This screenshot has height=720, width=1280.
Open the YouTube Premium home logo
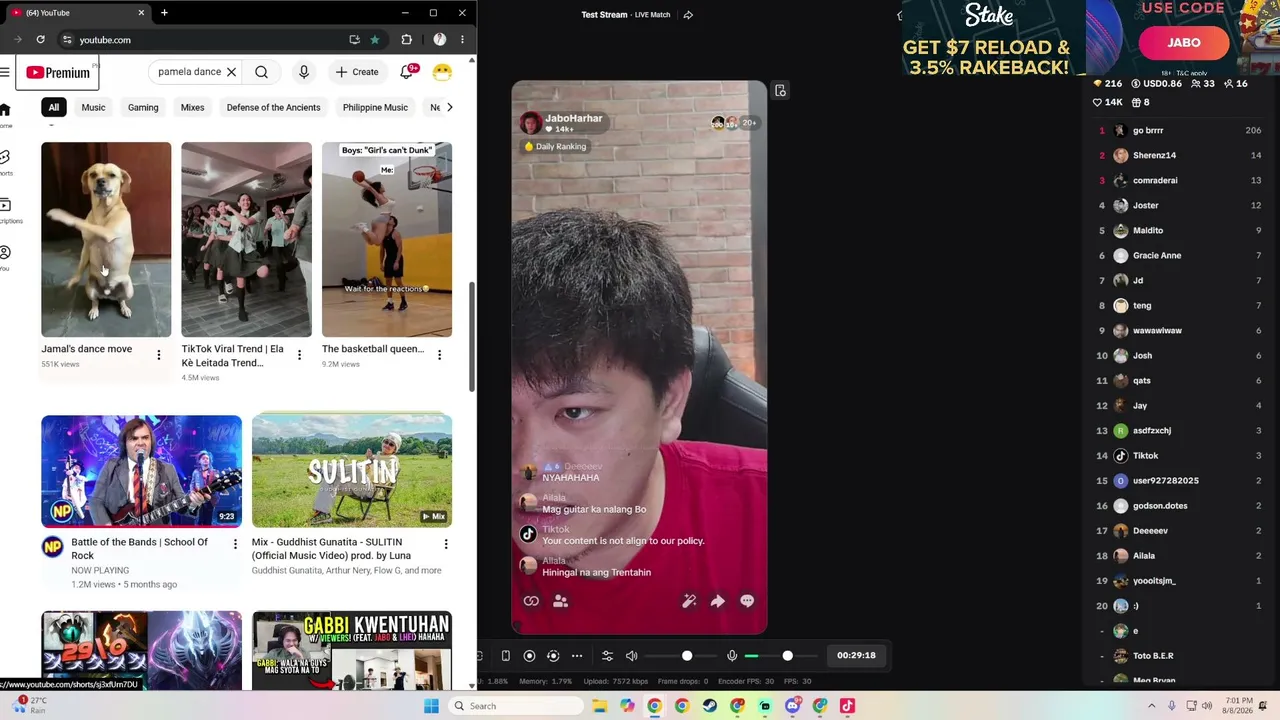point(58,72)
